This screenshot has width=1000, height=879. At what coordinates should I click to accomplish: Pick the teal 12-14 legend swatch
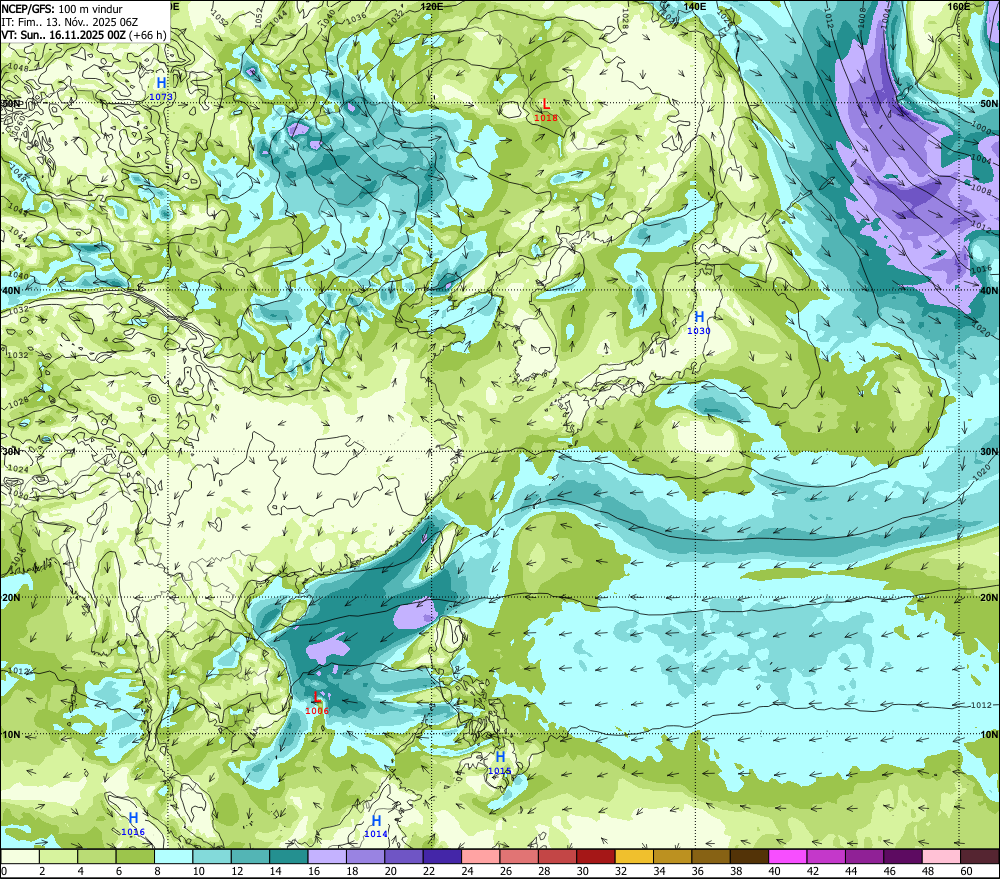point(250,857)
